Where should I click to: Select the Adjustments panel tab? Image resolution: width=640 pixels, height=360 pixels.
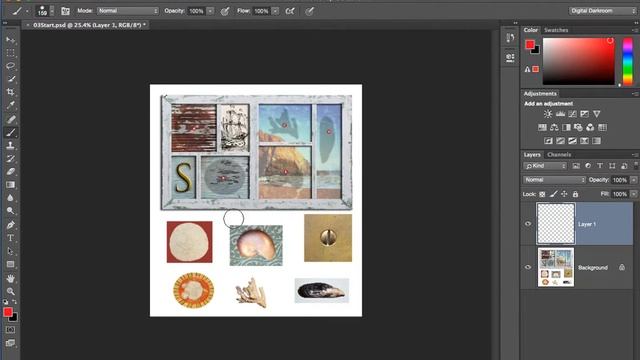[x=540, y=93]
